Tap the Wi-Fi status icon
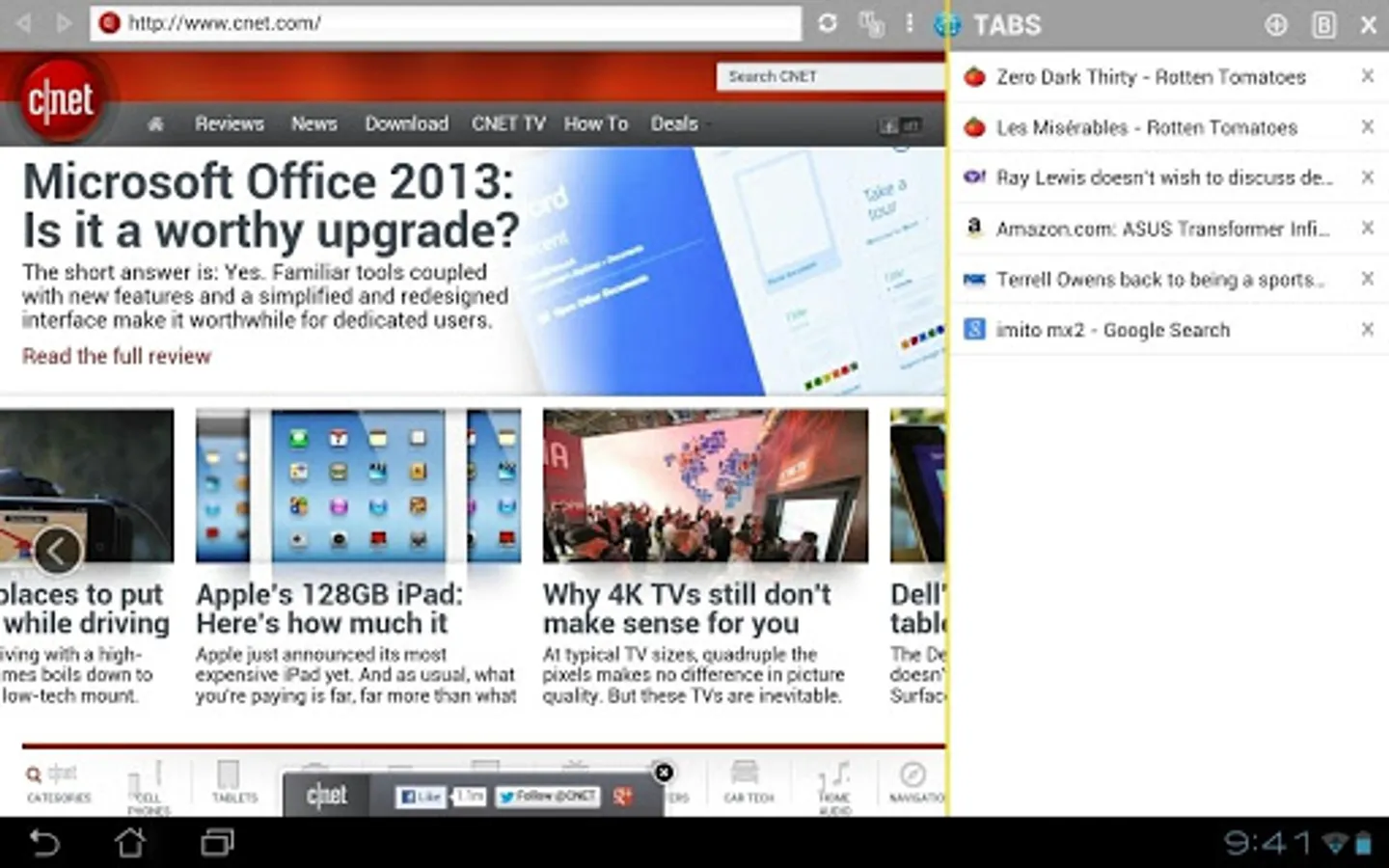The width and height of the screenshot is (1389, 868). 1334,844
